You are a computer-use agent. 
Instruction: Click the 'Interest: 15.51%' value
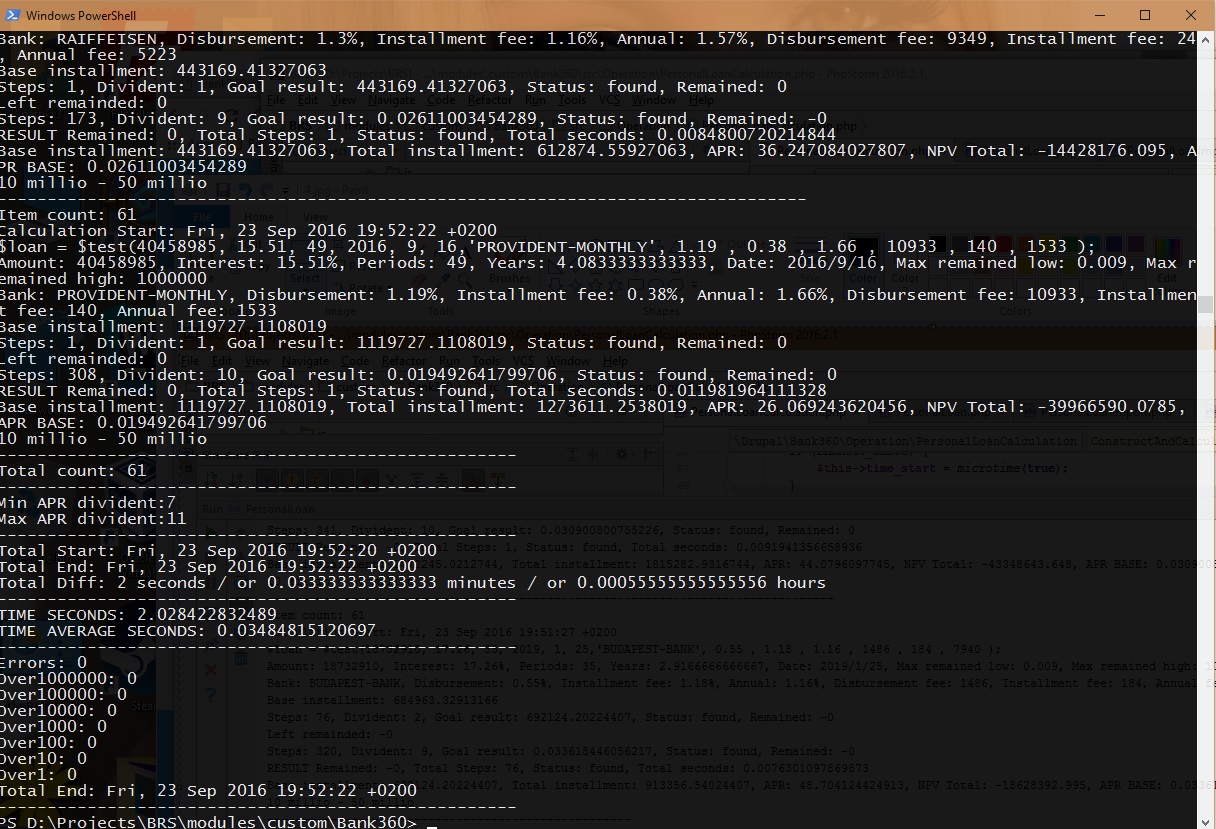coord(257,263)
